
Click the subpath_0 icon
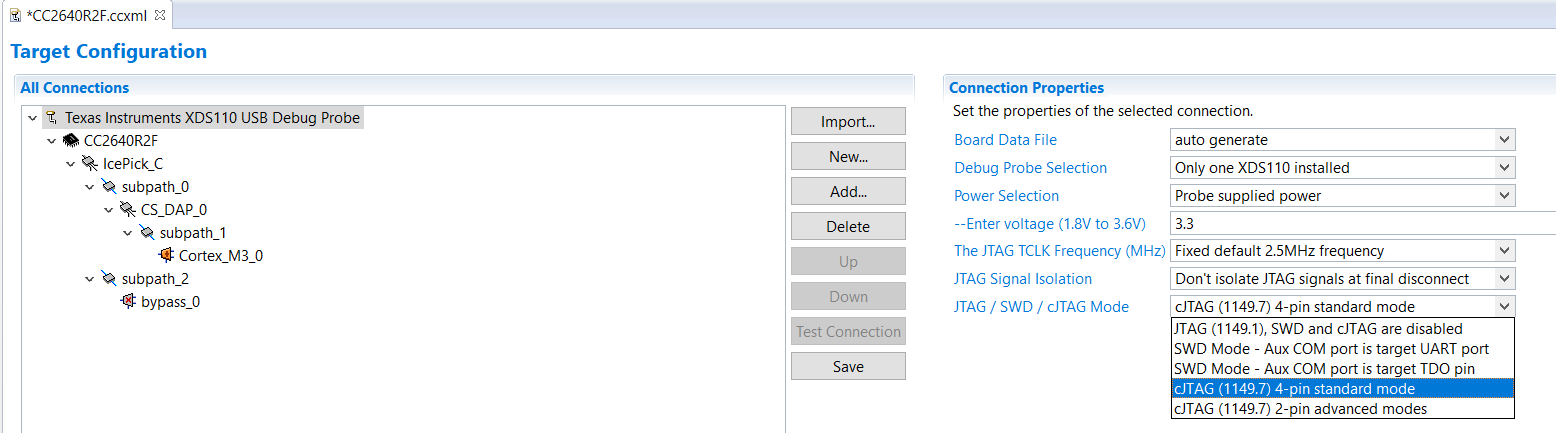(108, 187)
